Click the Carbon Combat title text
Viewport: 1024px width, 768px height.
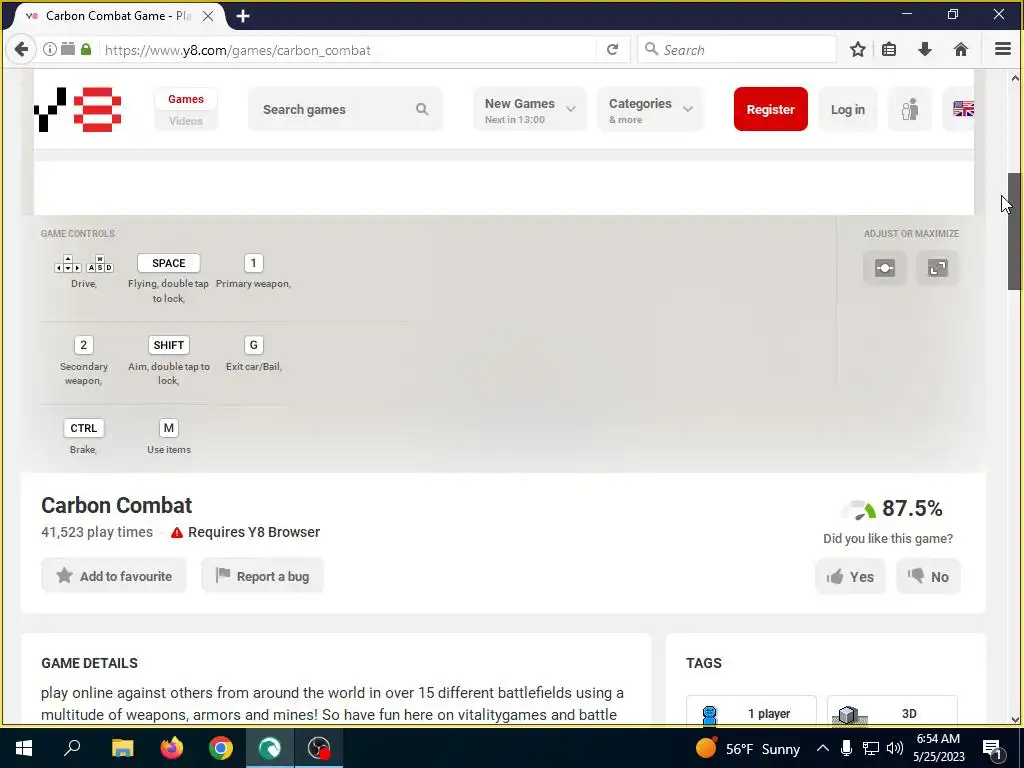pyautogui.click(x=116, y=505)
